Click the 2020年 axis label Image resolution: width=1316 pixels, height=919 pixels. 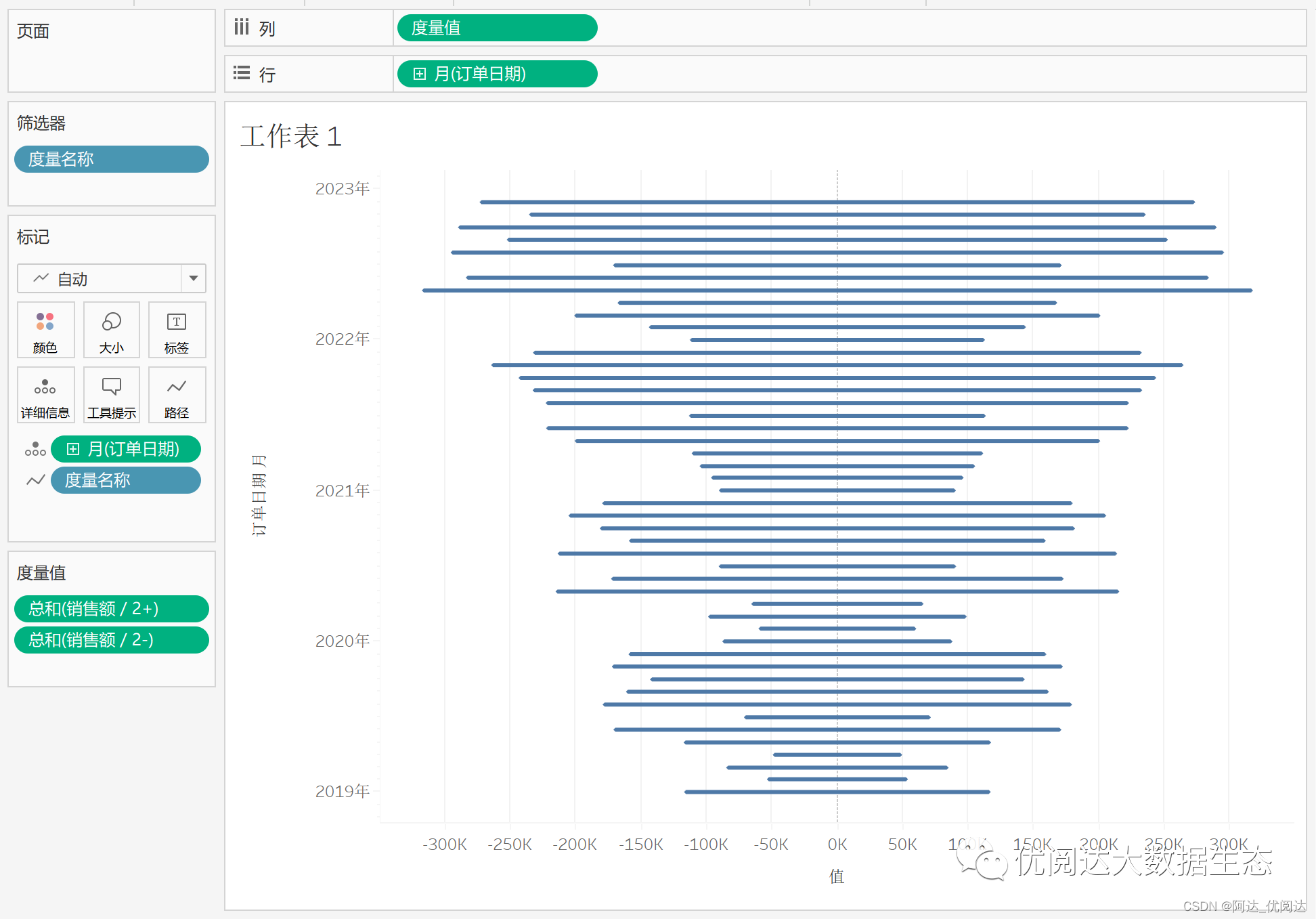tap(343, 641)
